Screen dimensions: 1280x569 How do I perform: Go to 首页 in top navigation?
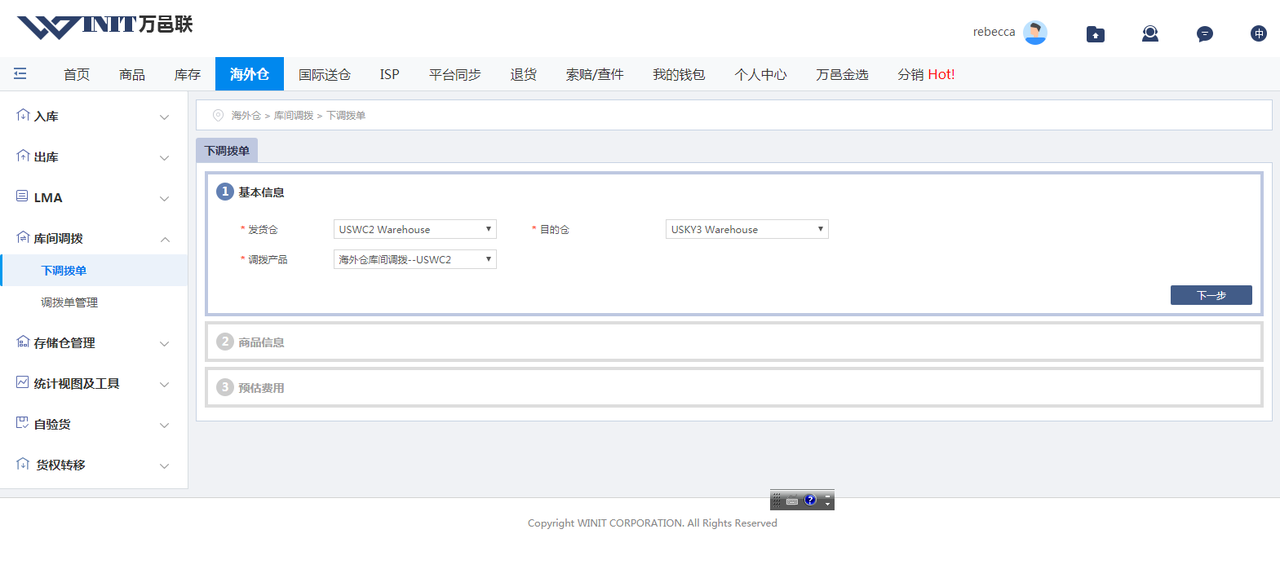(77, 74)
